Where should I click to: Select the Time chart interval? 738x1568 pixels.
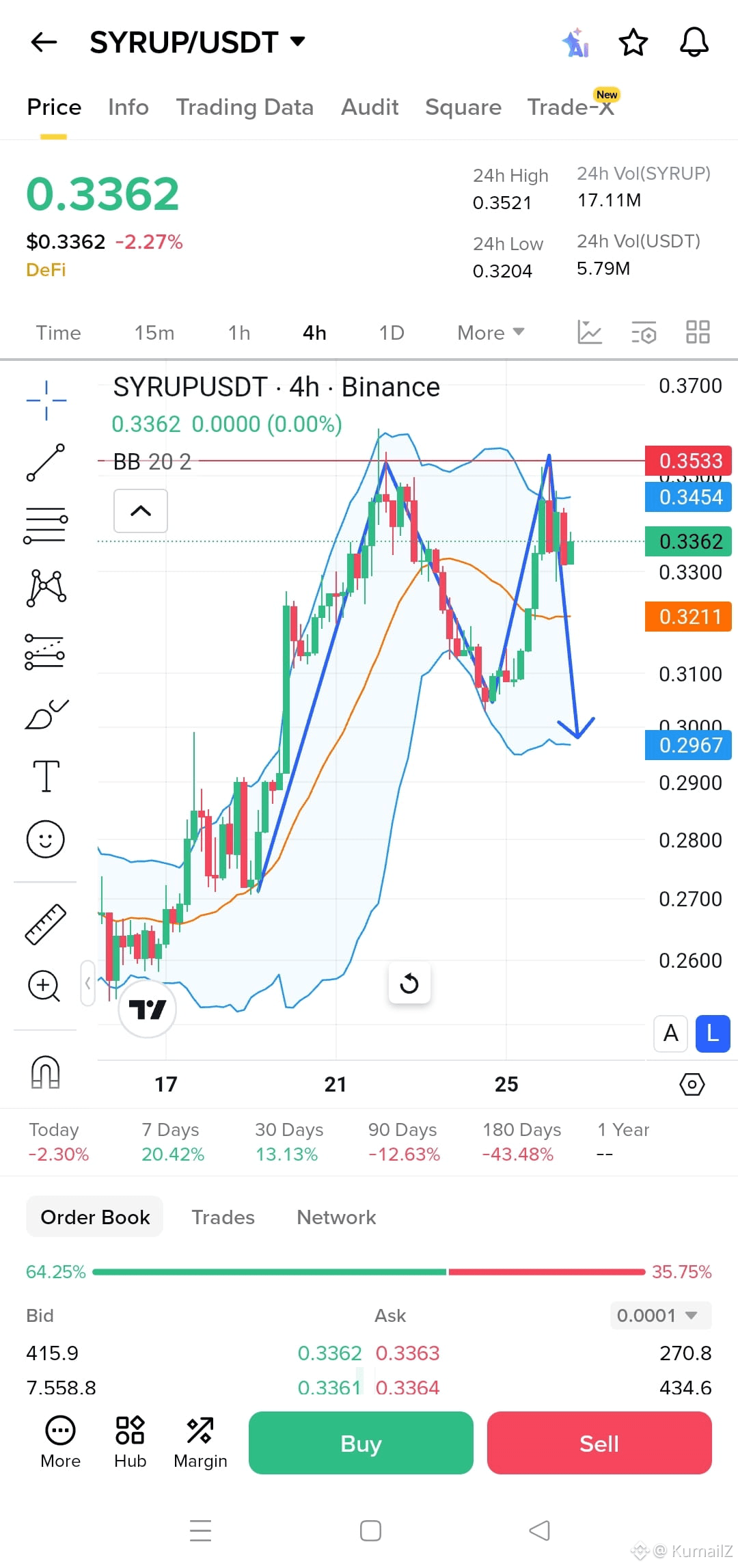(58, 333)
